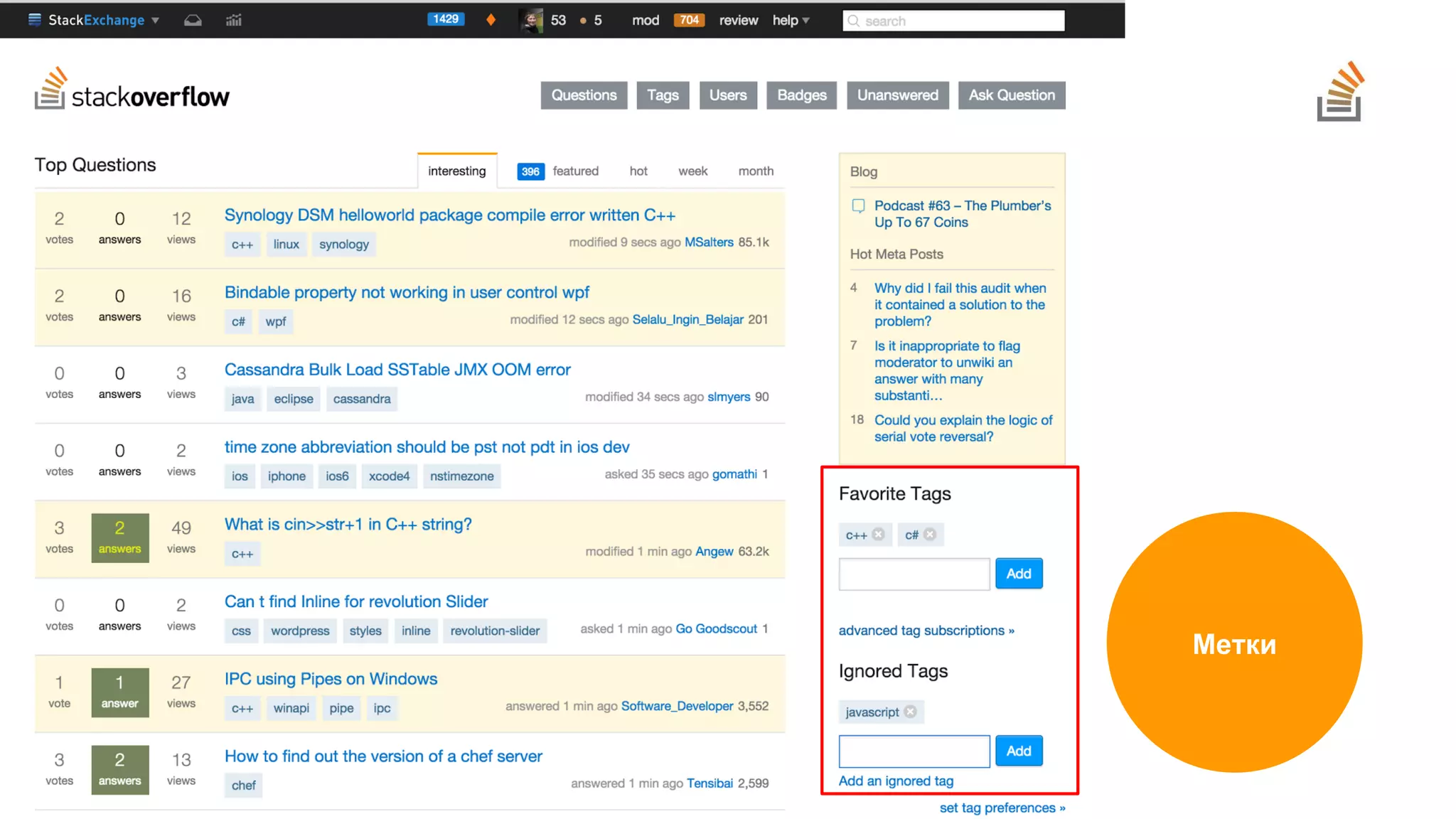Switch to the hot tab
Viewport: 1456px width, 819px height.
(638, 171)
